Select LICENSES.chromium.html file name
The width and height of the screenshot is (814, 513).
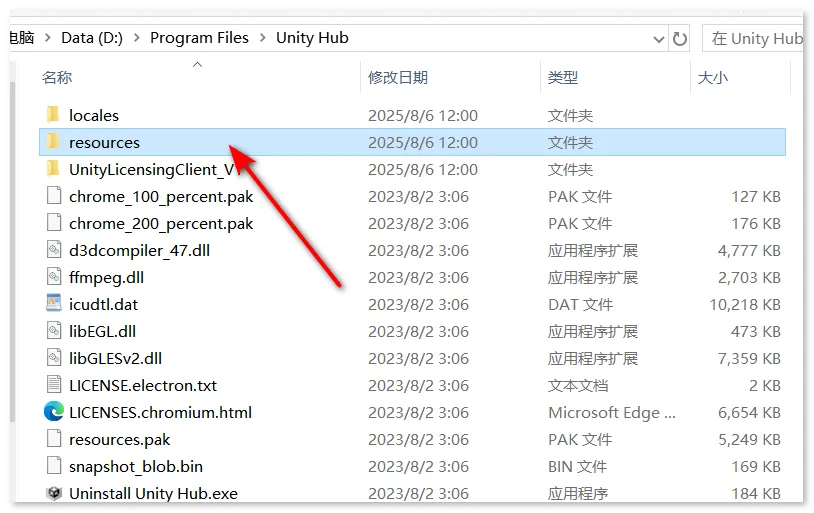tap(160, 412)
